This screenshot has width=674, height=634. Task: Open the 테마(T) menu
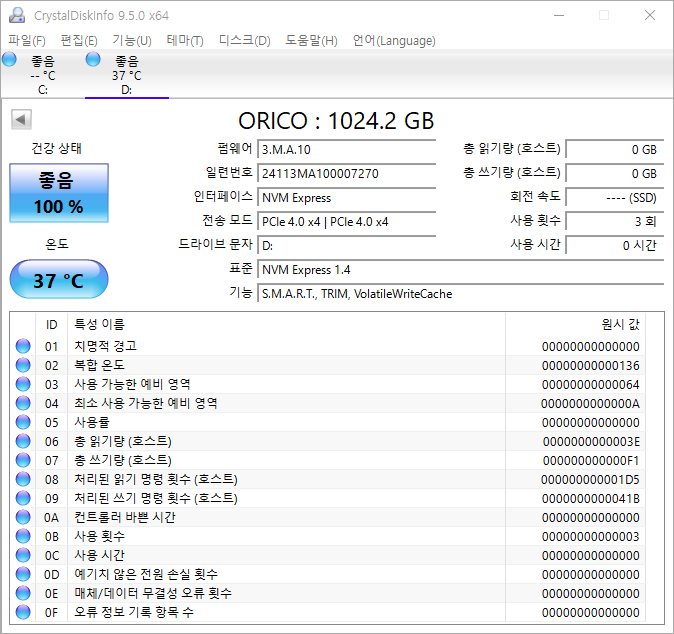(185, 40)
